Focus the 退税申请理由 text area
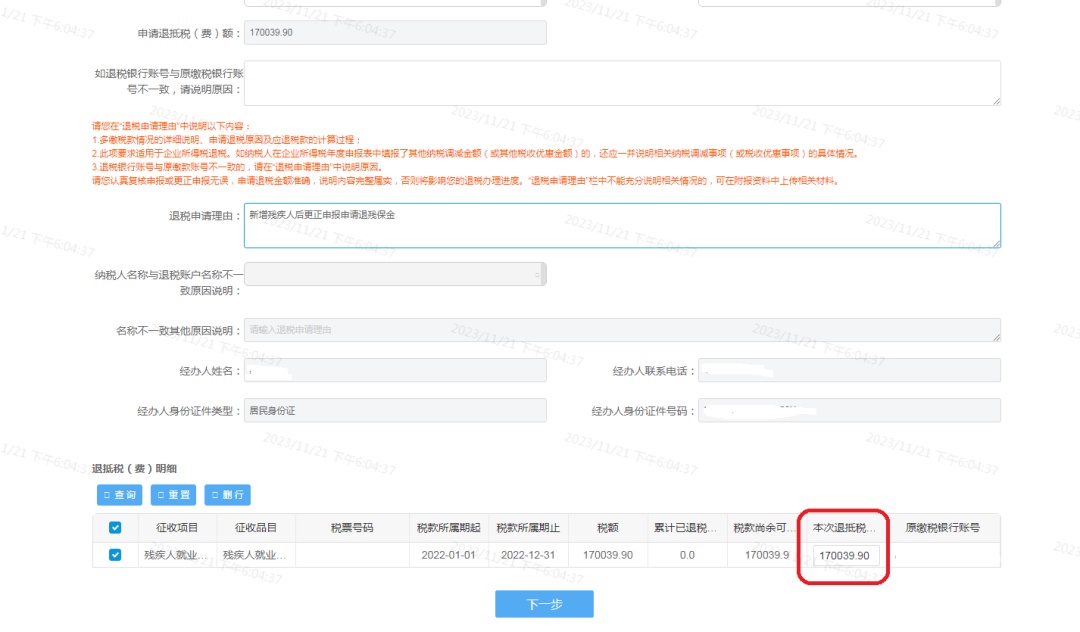Viewport: 1080px width, 632px height. tap(621, 225)
